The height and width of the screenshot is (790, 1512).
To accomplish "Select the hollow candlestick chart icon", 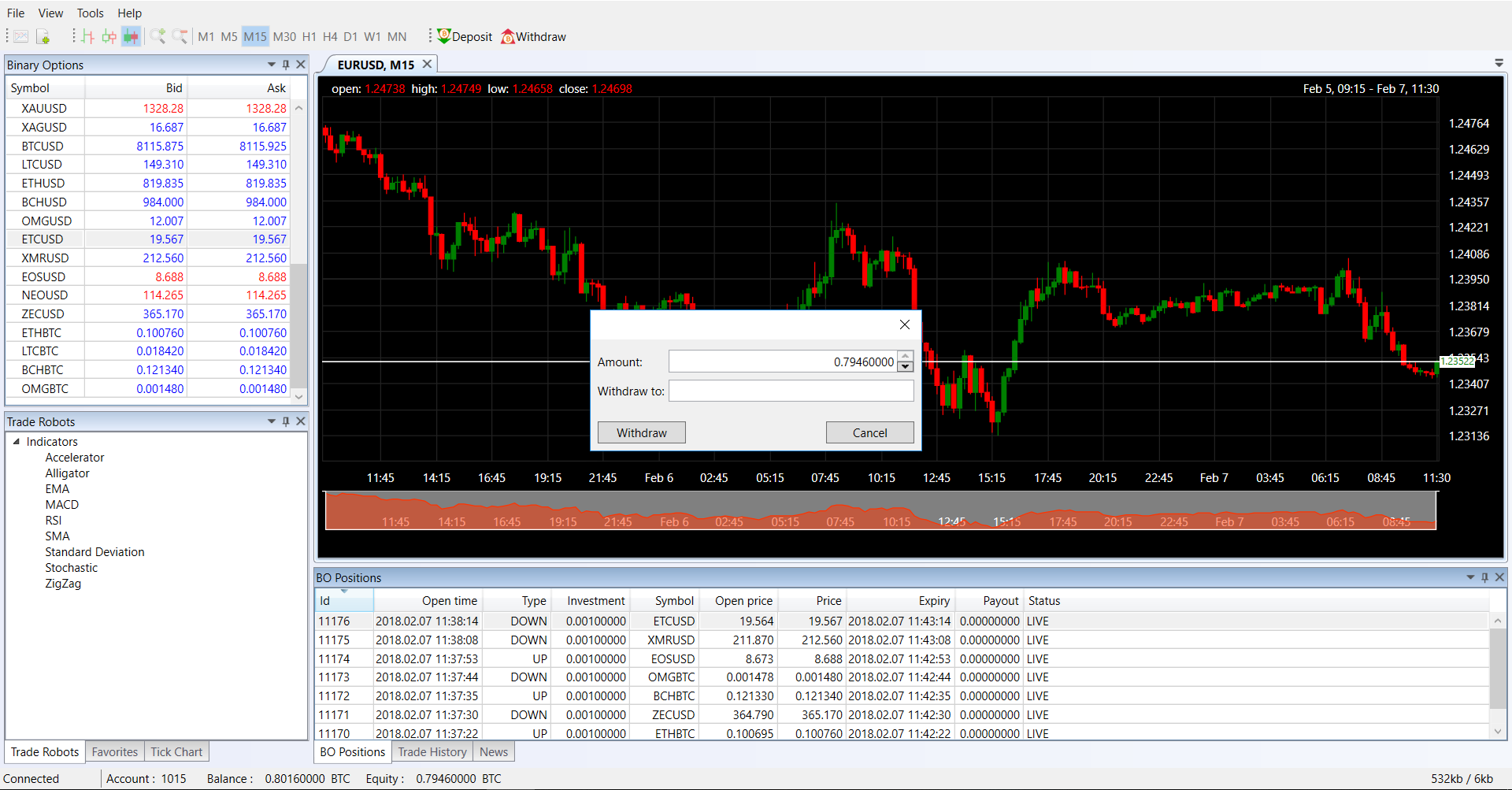I will [109, 37].
